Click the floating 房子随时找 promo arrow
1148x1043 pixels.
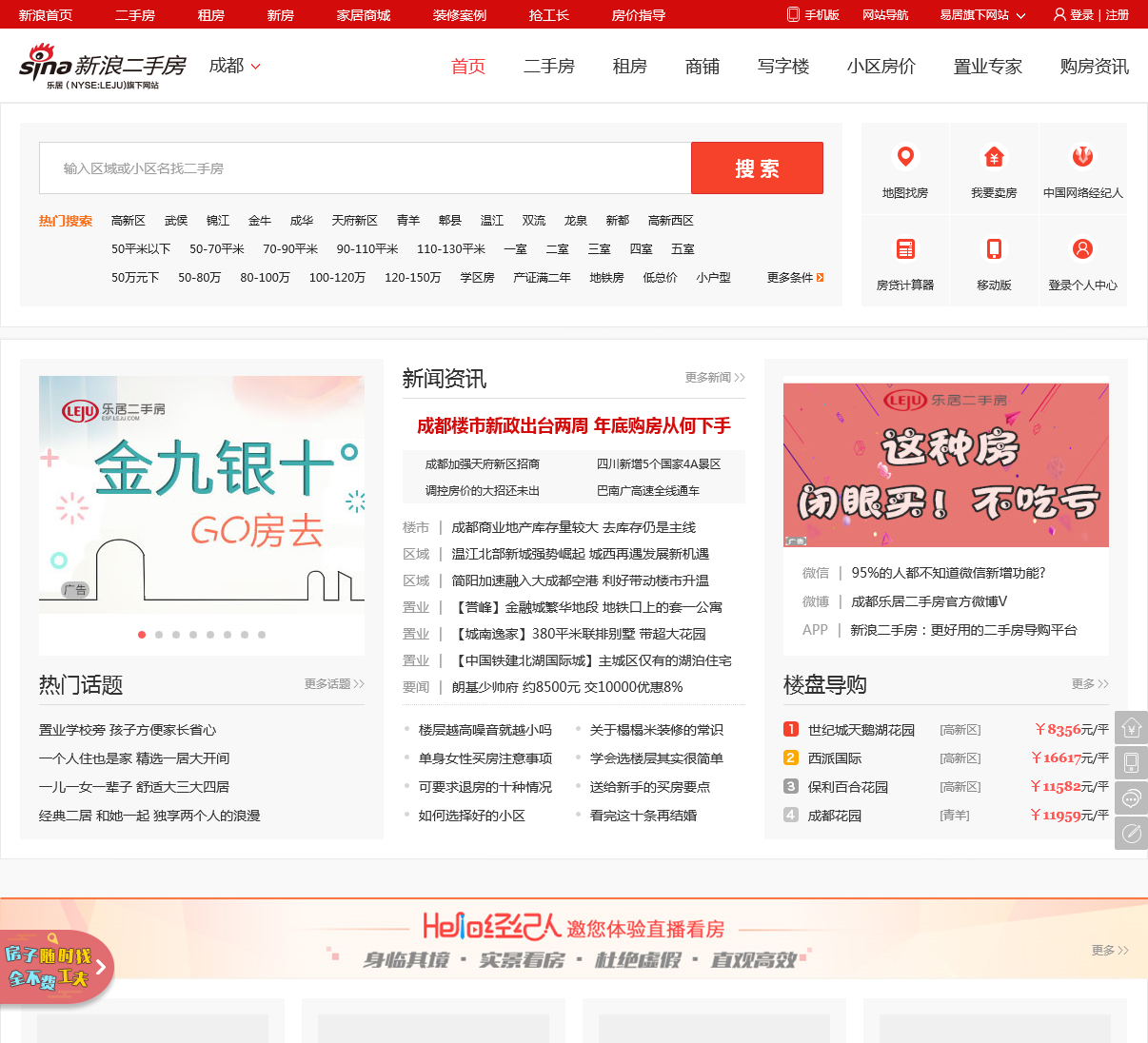(101, 967)
